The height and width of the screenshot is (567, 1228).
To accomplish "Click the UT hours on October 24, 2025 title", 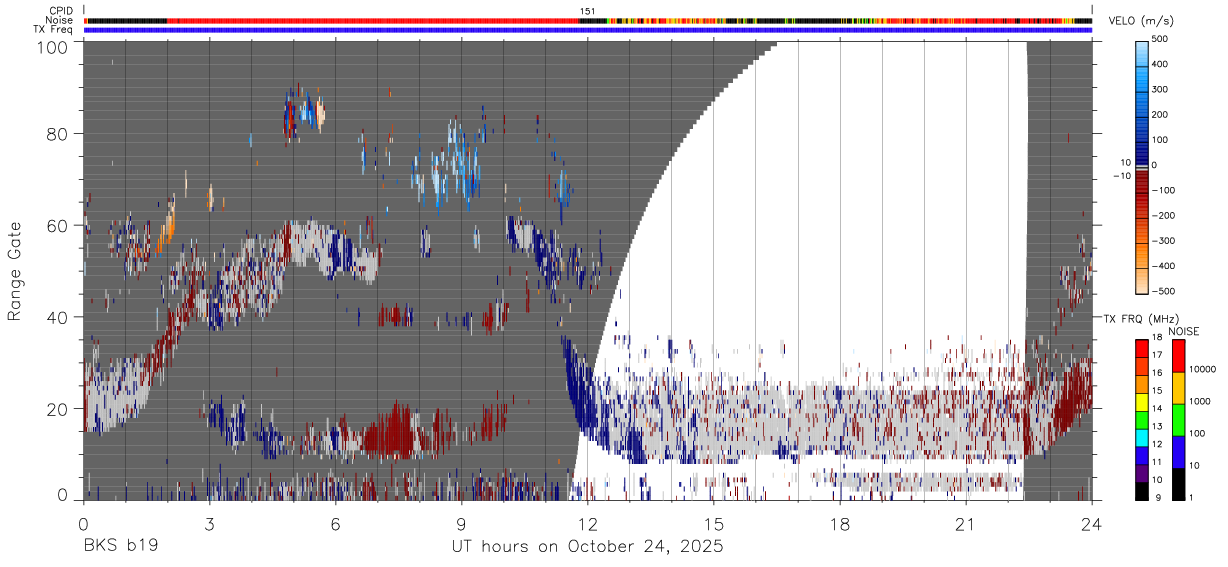I will [x=587, y=548].
